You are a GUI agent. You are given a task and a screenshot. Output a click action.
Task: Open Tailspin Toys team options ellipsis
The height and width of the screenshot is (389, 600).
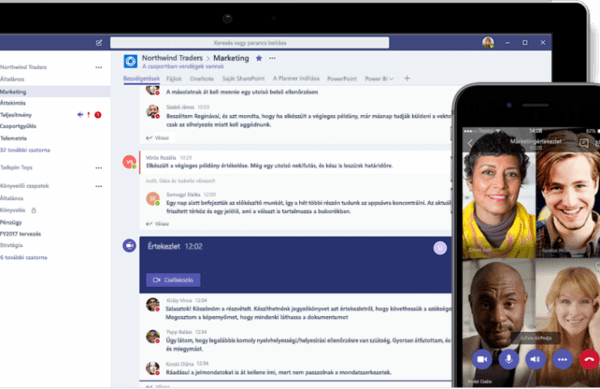coord(99,168)
